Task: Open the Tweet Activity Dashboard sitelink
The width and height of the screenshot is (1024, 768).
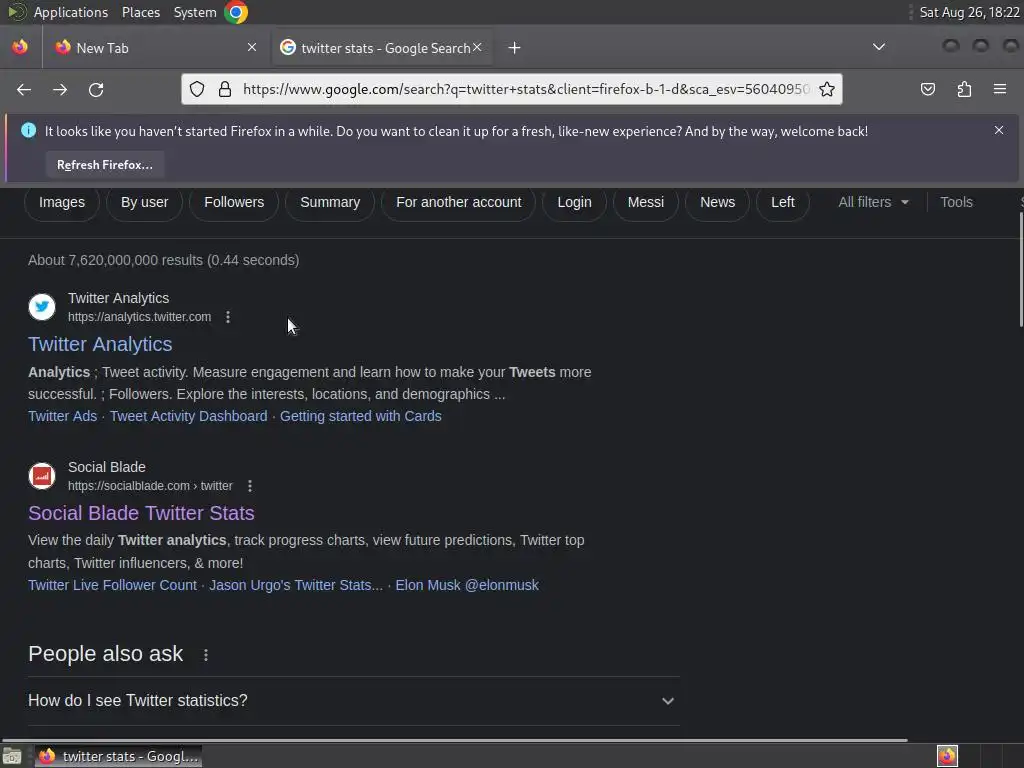Action: 188,416
